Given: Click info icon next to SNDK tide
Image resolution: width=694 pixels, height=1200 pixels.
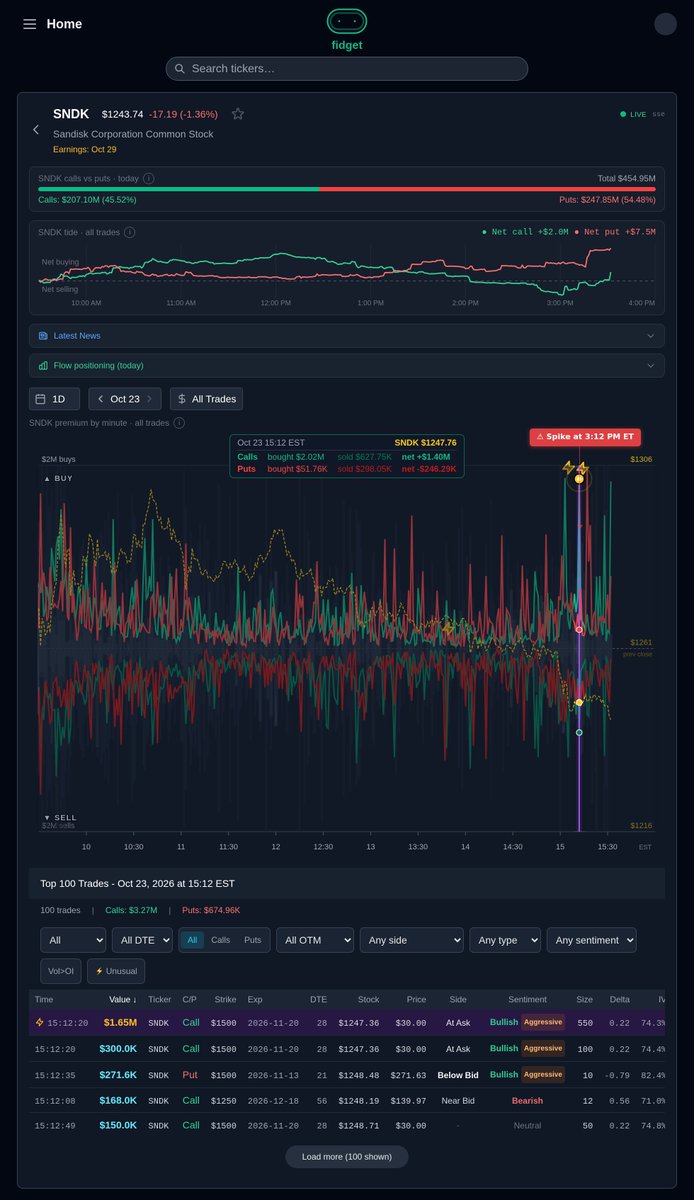Looking at the screenshot, I should tap(130, 232).
